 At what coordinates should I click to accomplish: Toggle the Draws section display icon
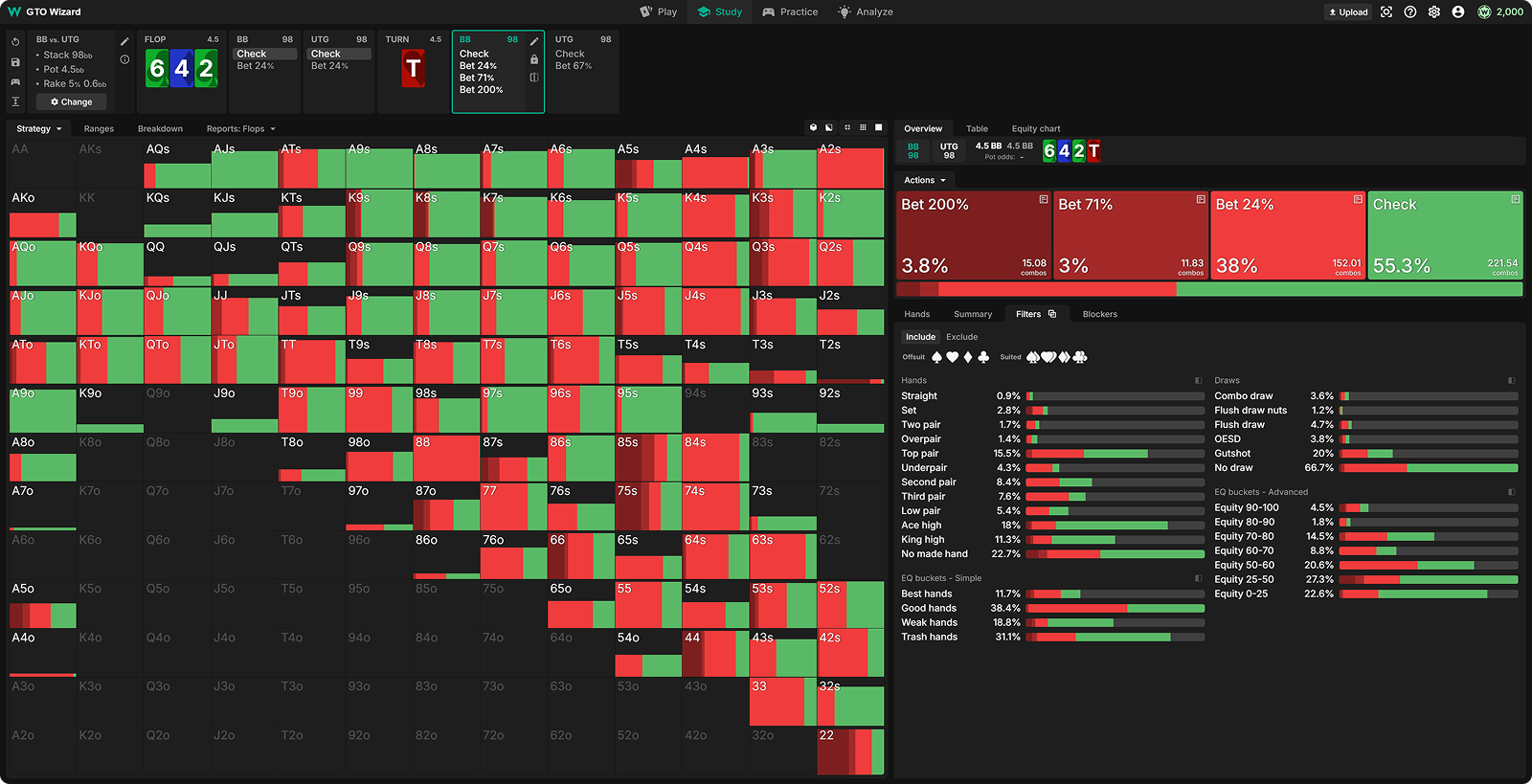tap(1512, 381)
